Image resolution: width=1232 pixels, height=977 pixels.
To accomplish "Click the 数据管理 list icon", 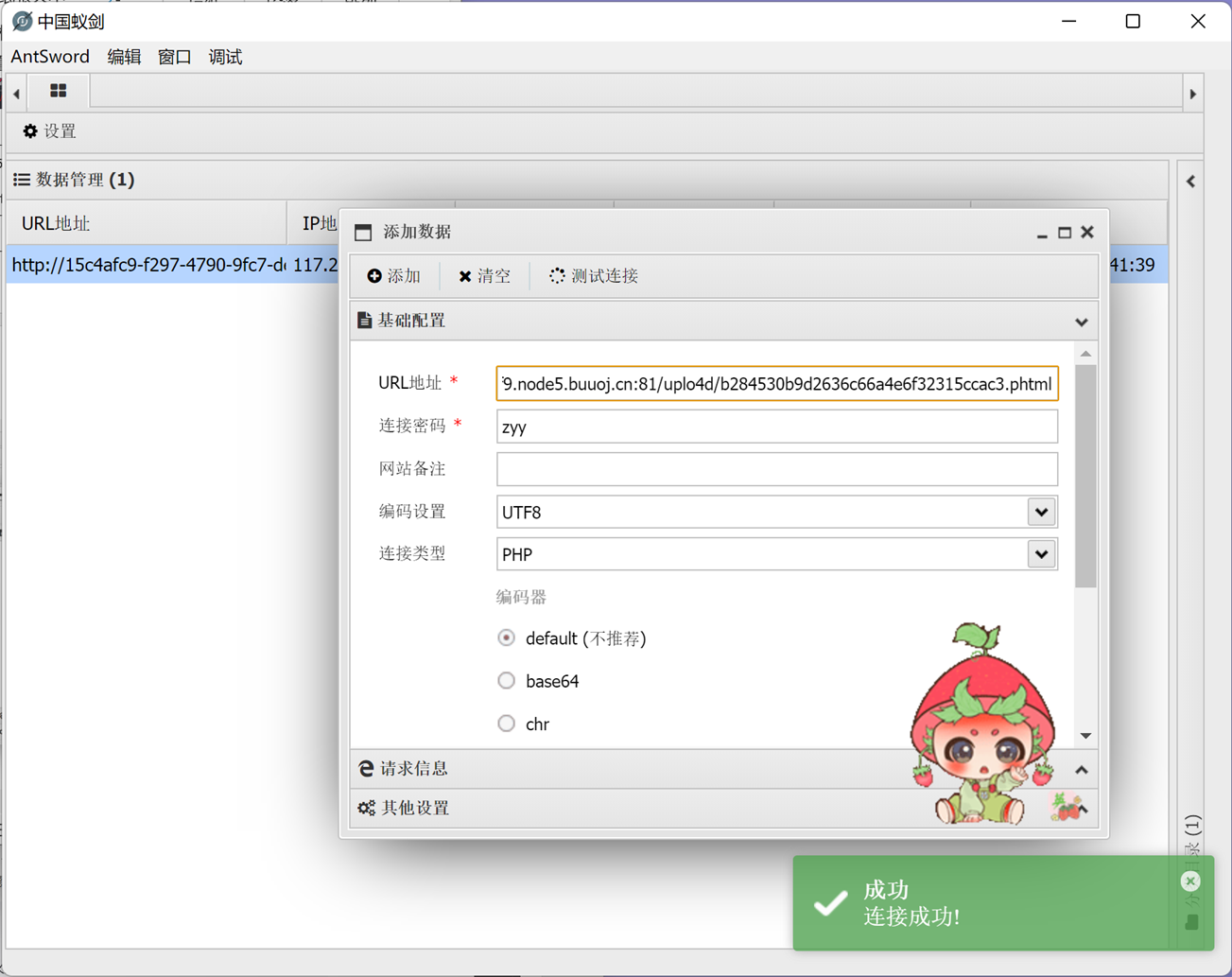I will tap(21, 180).
